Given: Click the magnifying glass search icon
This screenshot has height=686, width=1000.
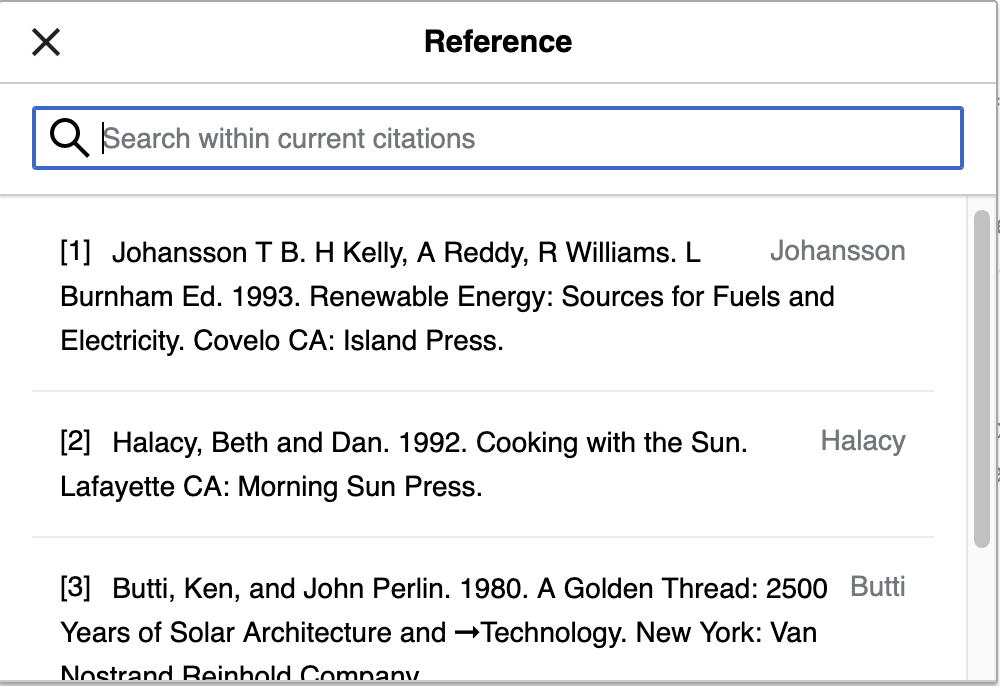Looking at the screenshot, I should tap(69, 138).
